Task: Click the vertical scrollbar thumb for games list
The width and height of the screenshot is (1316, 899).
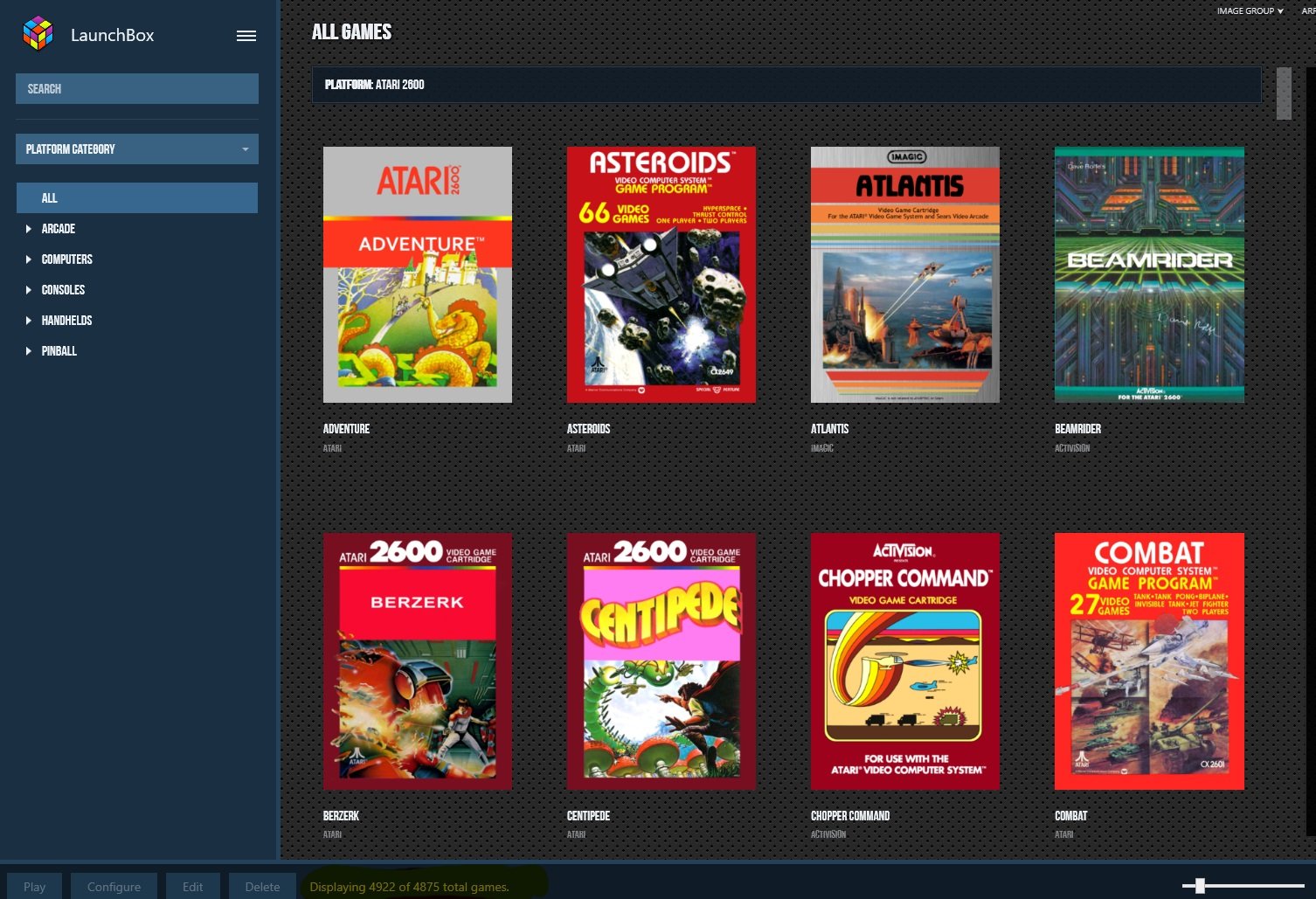Action: pyautogui.click(x=1284, y=93)
